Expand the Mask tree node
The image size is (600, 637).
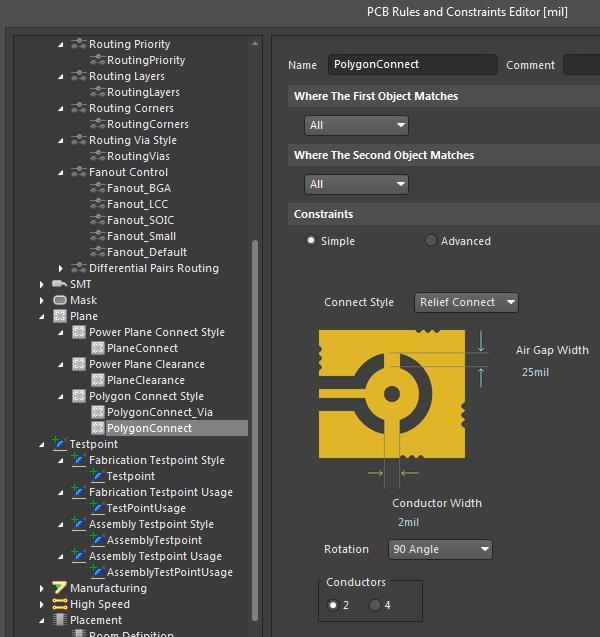point(41,300)
